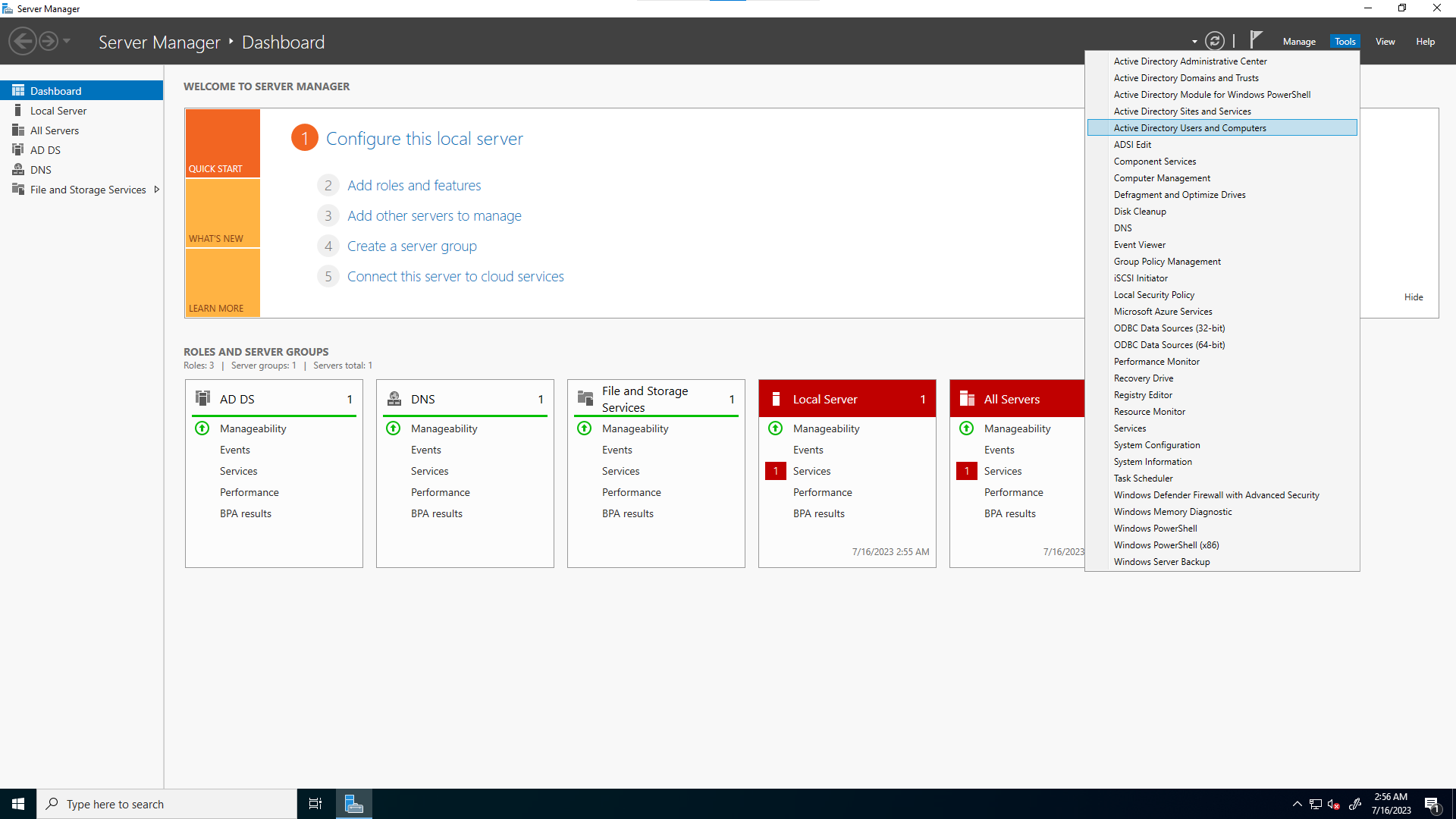
Task: Click the Local Server tile icon
Action: (776, 399)
